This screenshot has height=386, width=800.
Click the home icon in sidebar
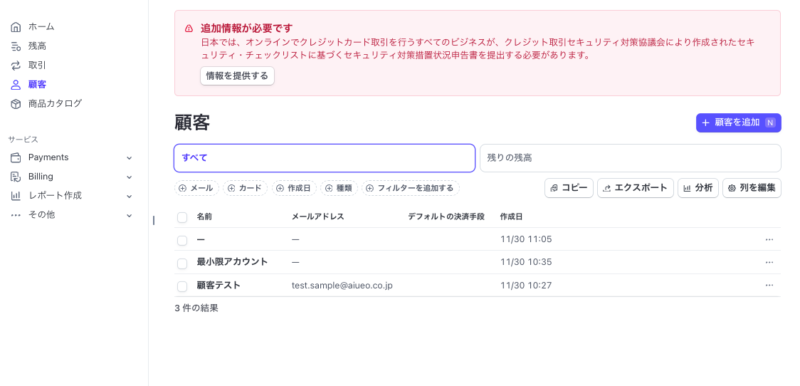point(16,27)
